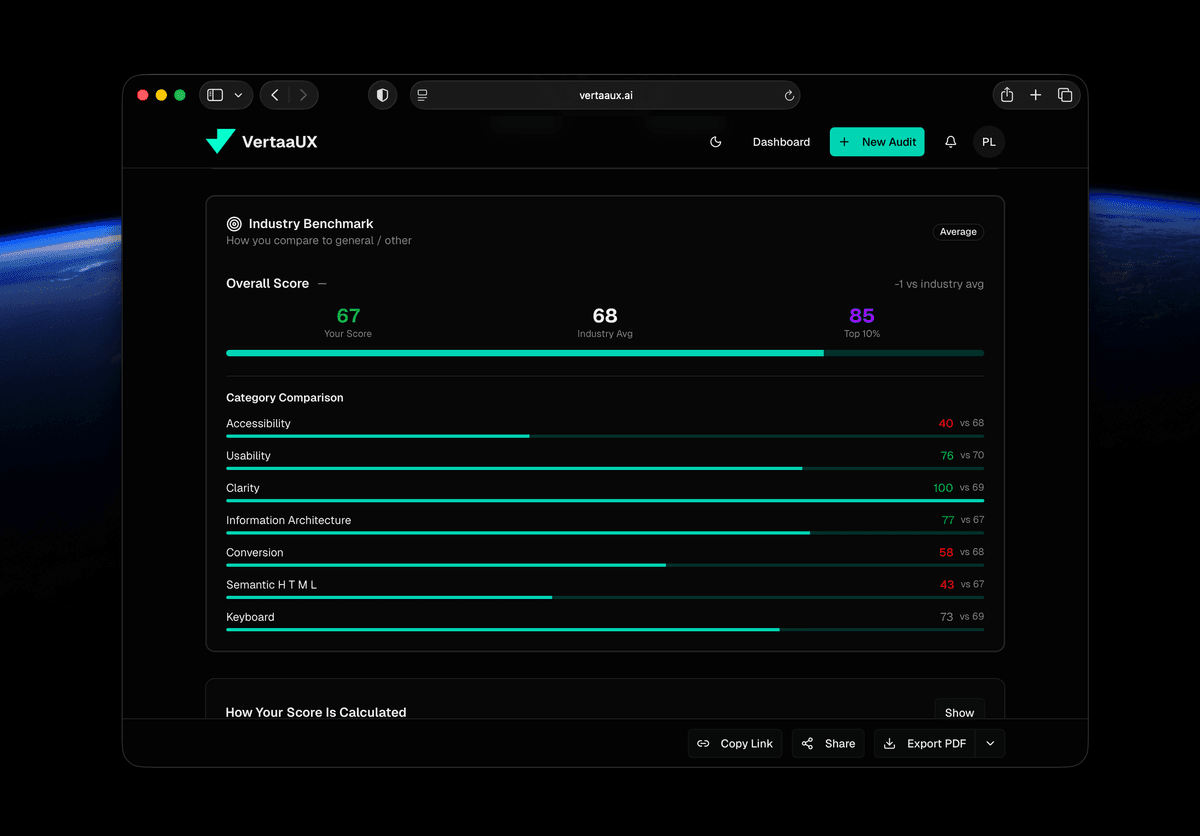
Task: Open the browser sidebar dropdown arrow
Action: pos(239,94)
